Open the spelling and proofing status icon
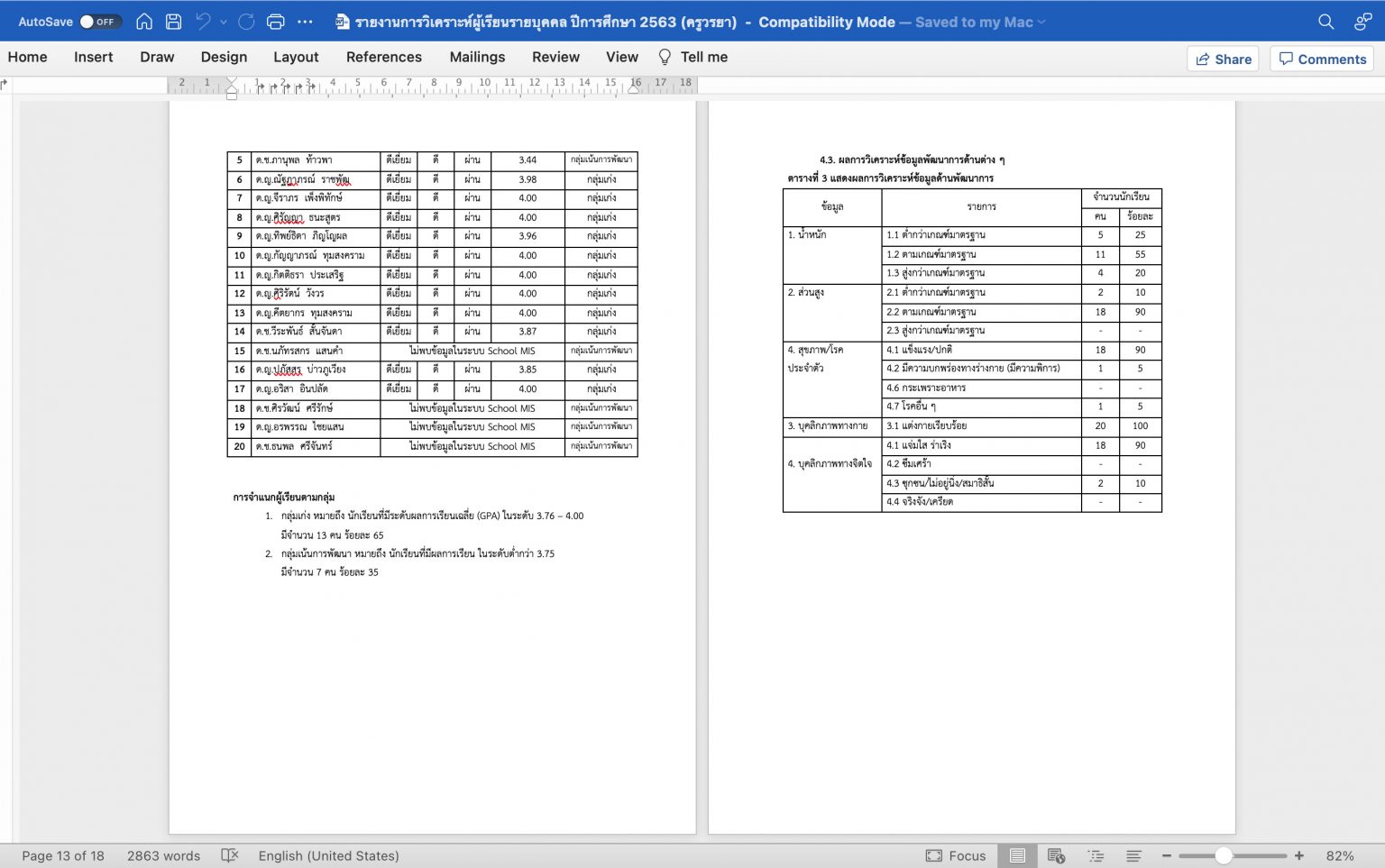The width and height of the screenshot is (1385, 868). tap(230, 855)
